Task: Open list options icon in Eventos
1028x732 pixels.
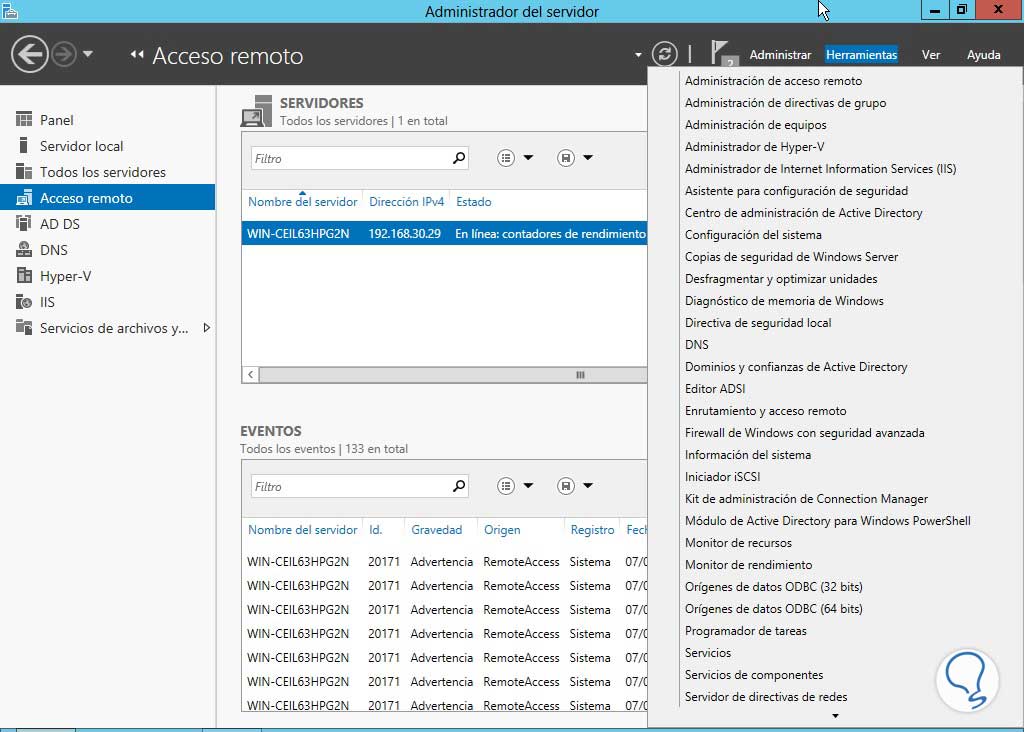Action: [x=505, y=486]
